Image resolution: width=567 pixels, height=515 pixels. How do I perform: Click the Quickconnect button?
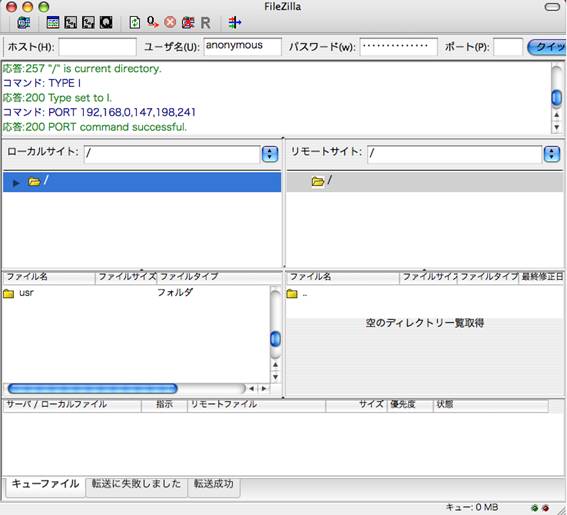click(x=547, y=47)
